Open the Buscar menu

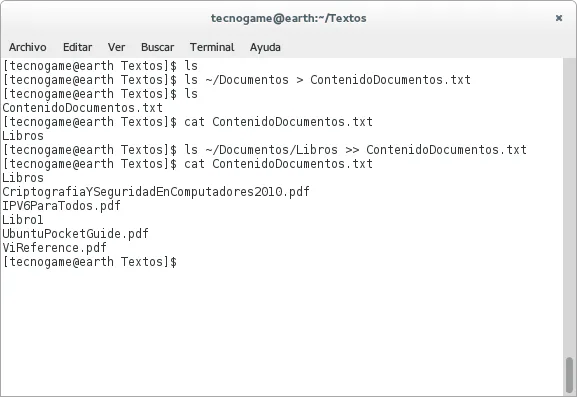tap(157, 47)
